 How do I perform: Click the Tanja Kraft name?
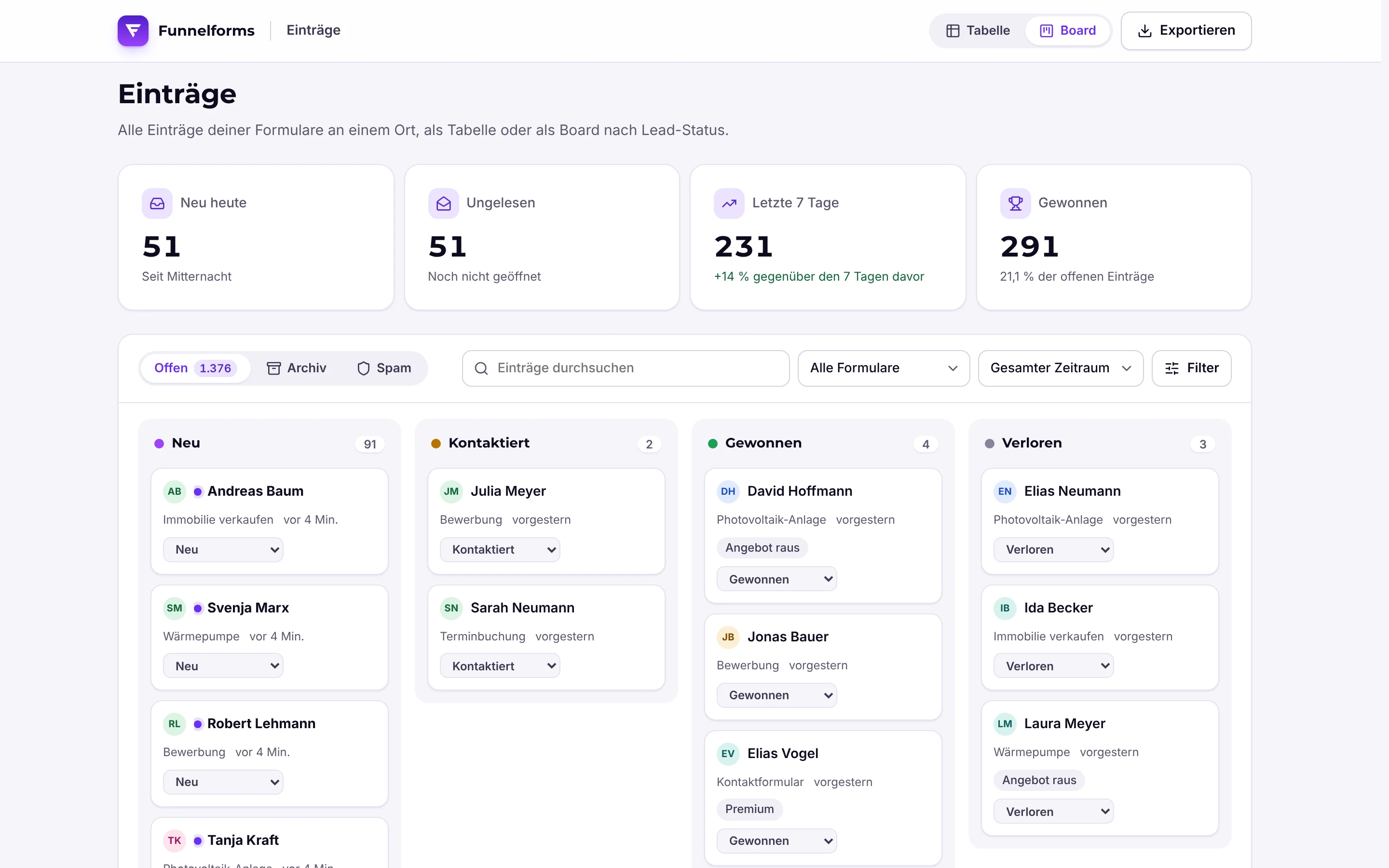243,841
